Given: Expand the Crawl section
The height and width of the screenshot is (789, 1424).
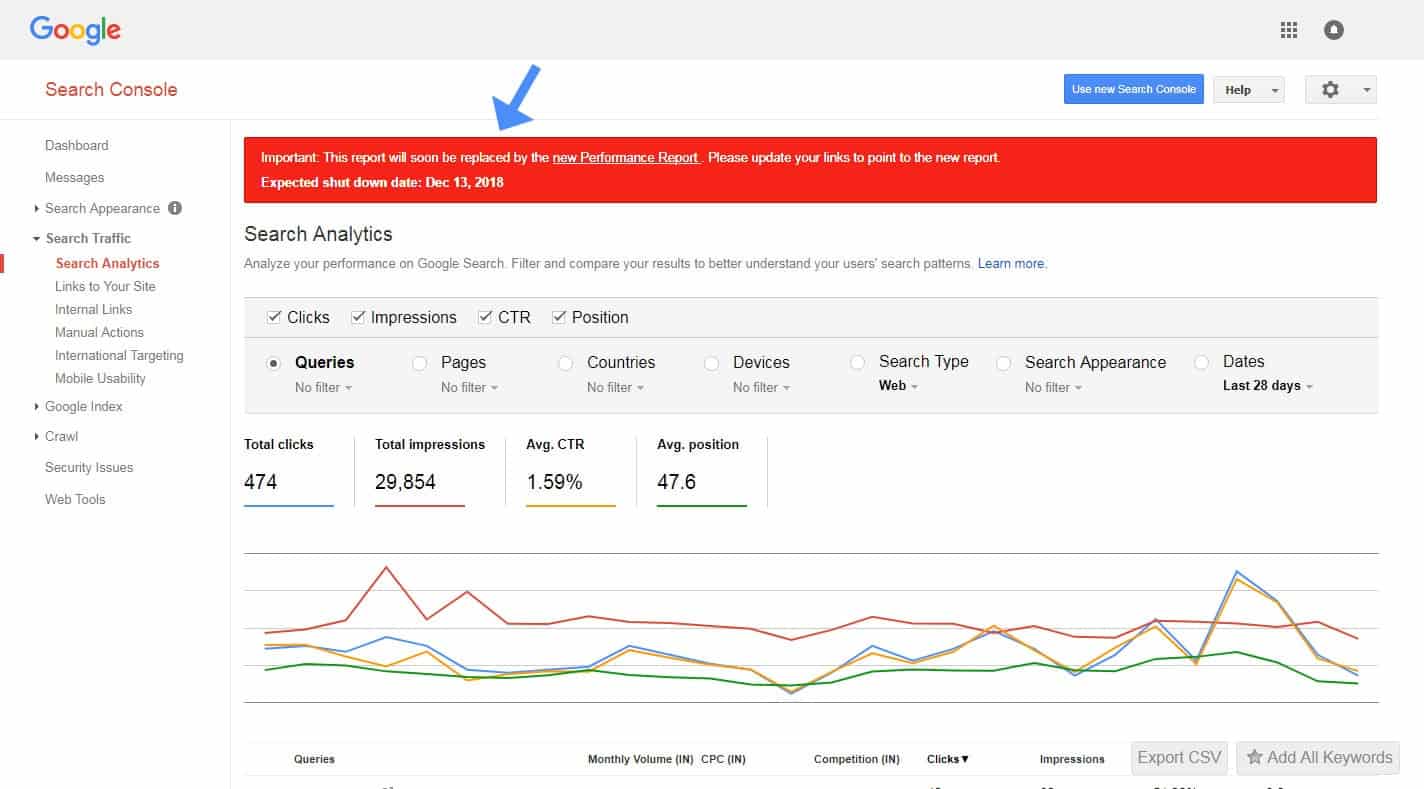Looking at the screenshot, I should coord(37,436).
